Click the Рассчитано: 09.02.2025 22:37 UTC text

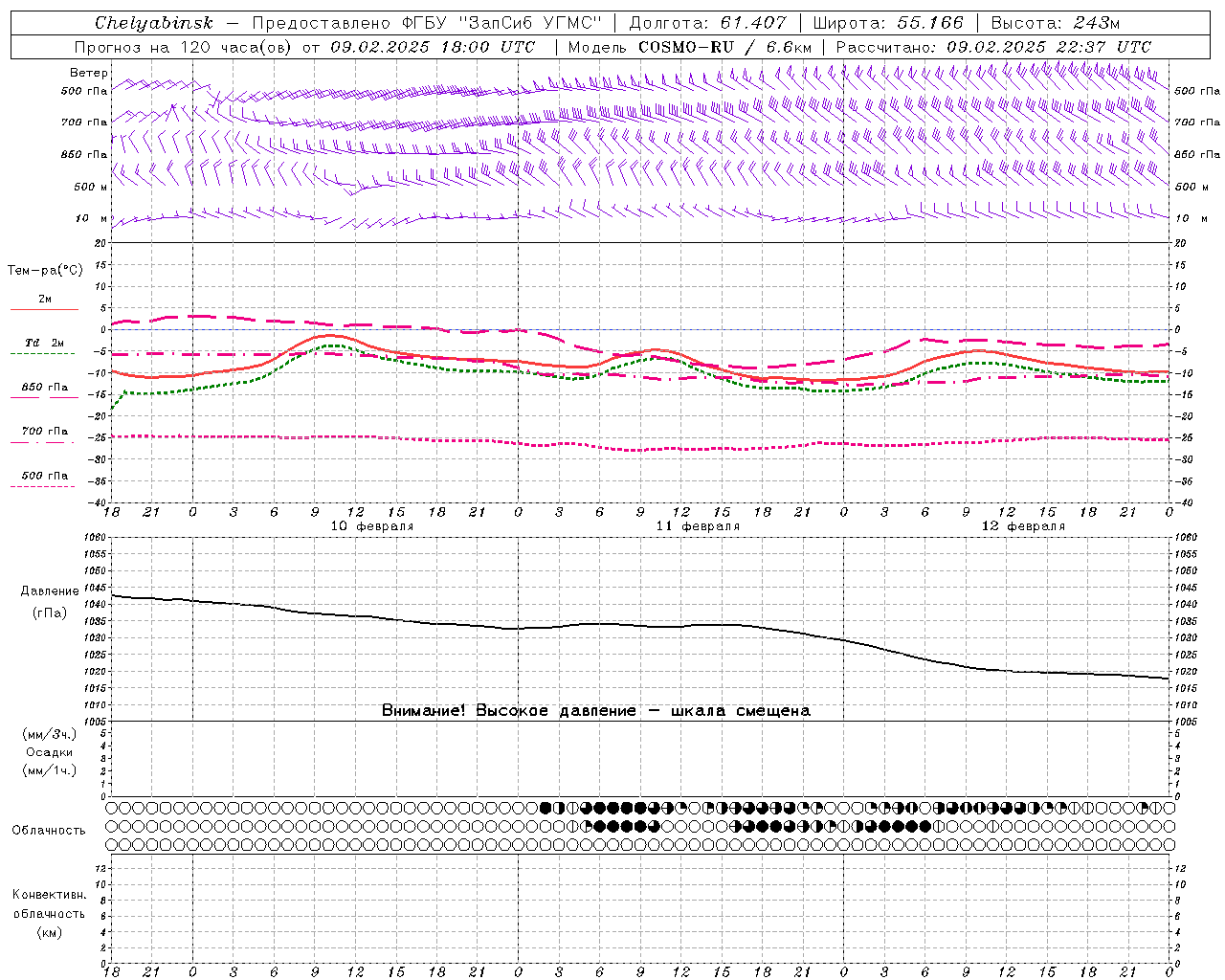(x=993, y=47)
